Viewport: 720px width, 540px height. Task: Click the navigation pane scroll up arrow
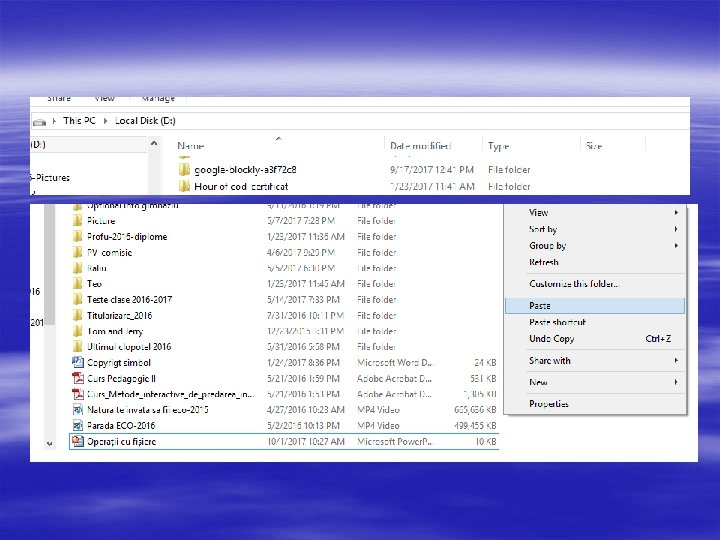[154, 144]
